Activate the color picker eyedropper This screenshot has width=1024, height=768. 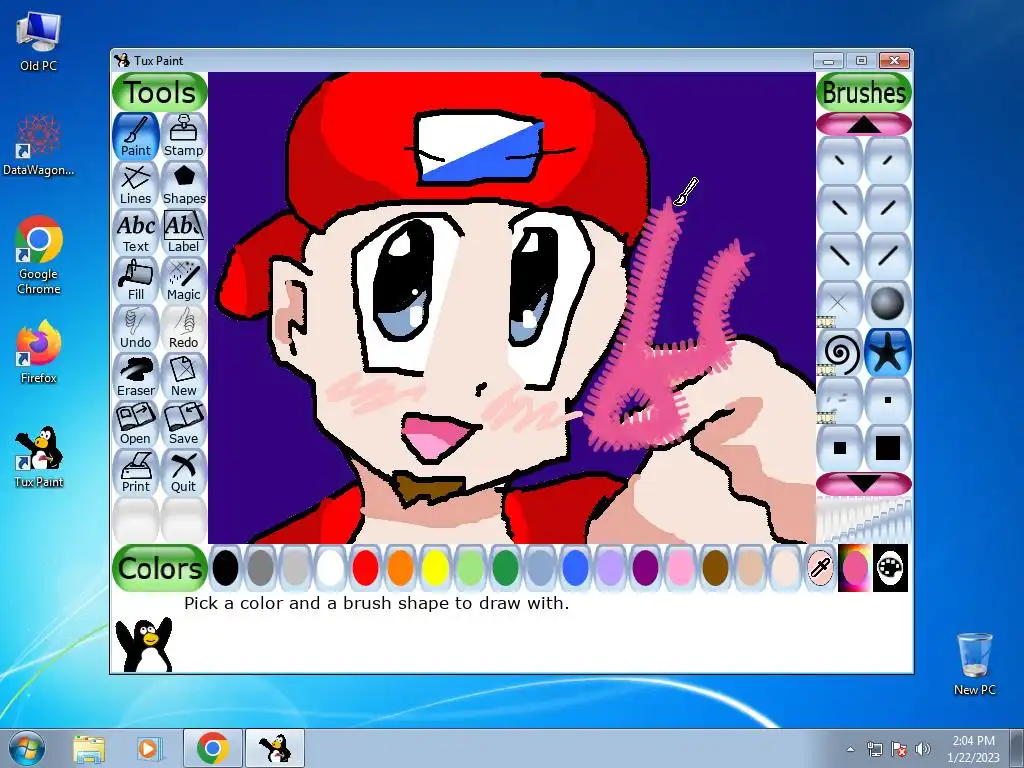820,568
